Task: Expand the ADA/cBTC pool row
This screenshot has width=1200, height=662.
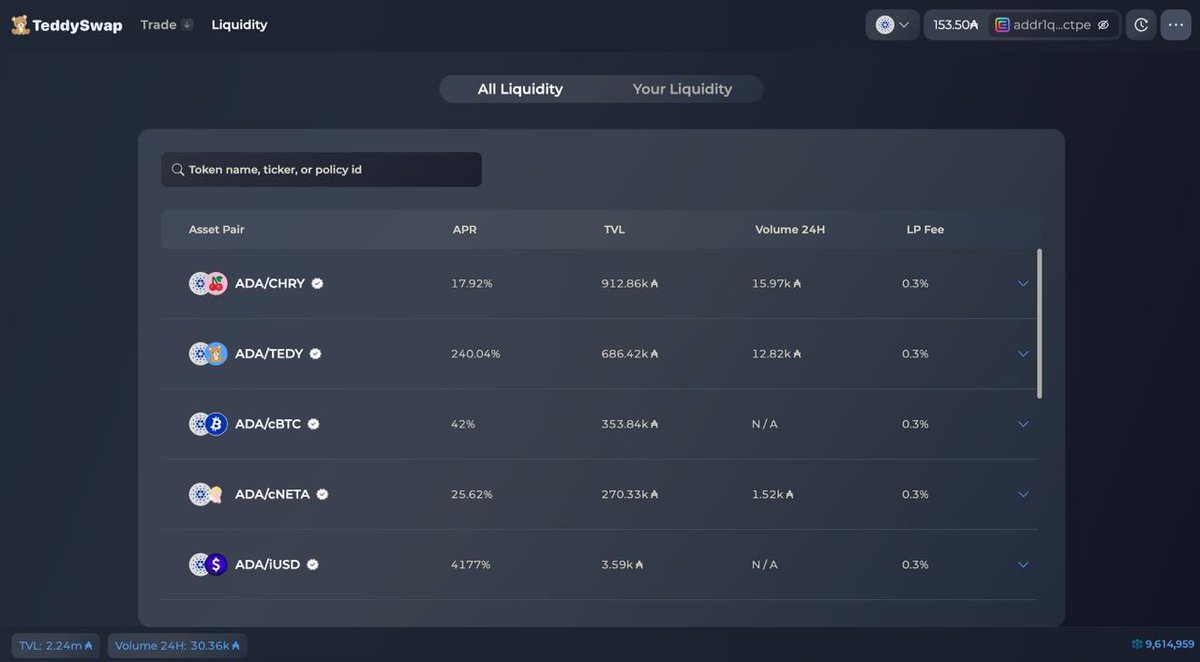Action: click(x=1022, y=424)
